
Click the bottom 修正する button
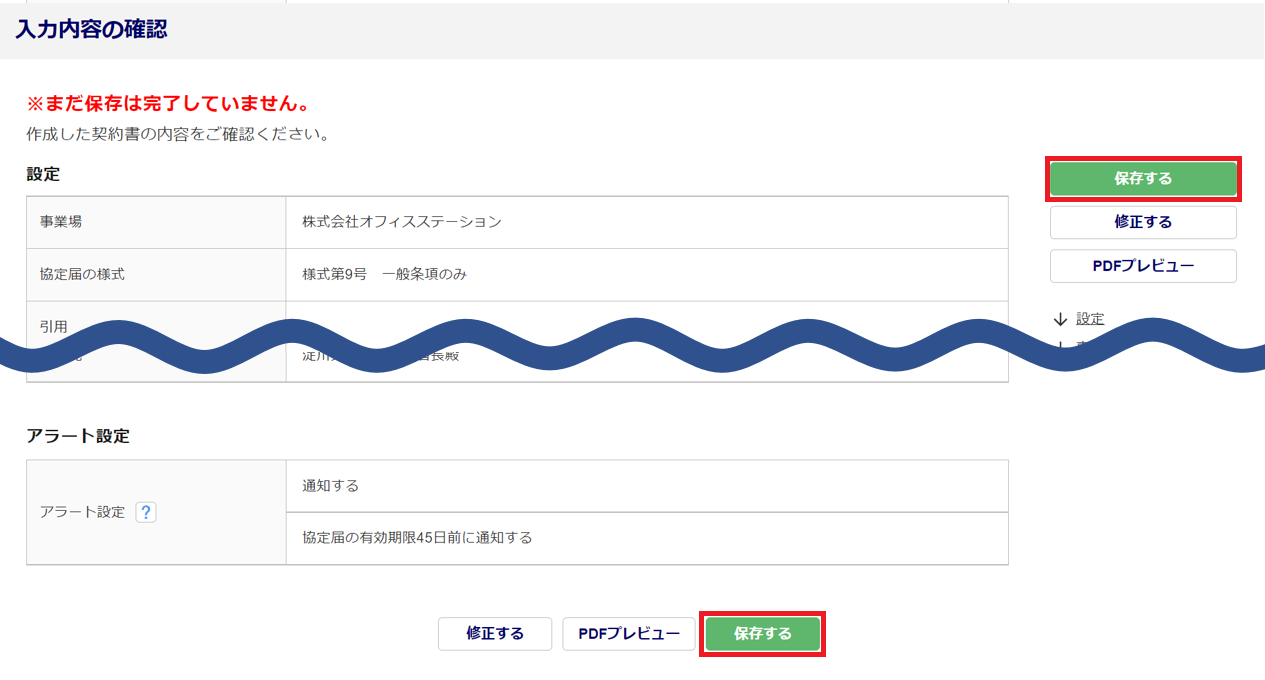(x=495, y=634)
